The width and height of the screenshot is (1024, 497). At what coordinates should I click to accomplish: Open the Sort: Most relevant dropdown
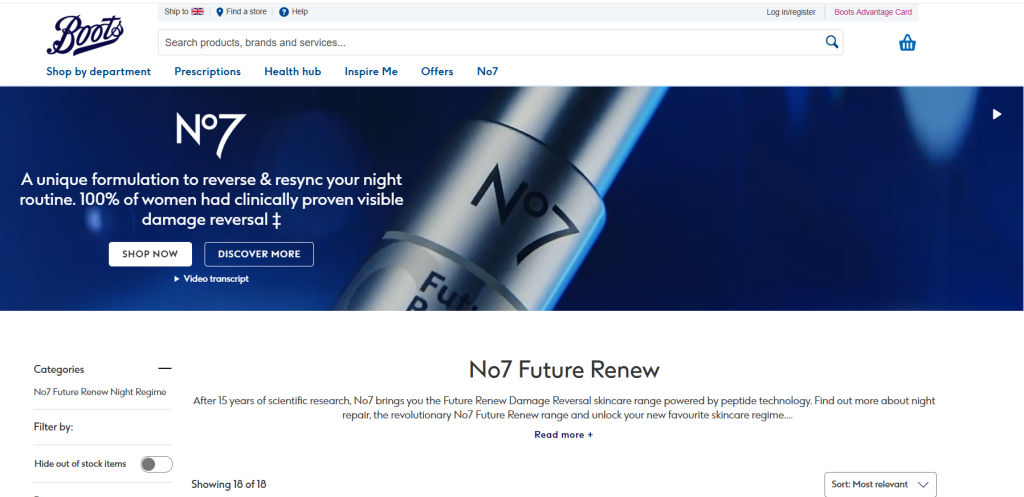tap(880, 485)
